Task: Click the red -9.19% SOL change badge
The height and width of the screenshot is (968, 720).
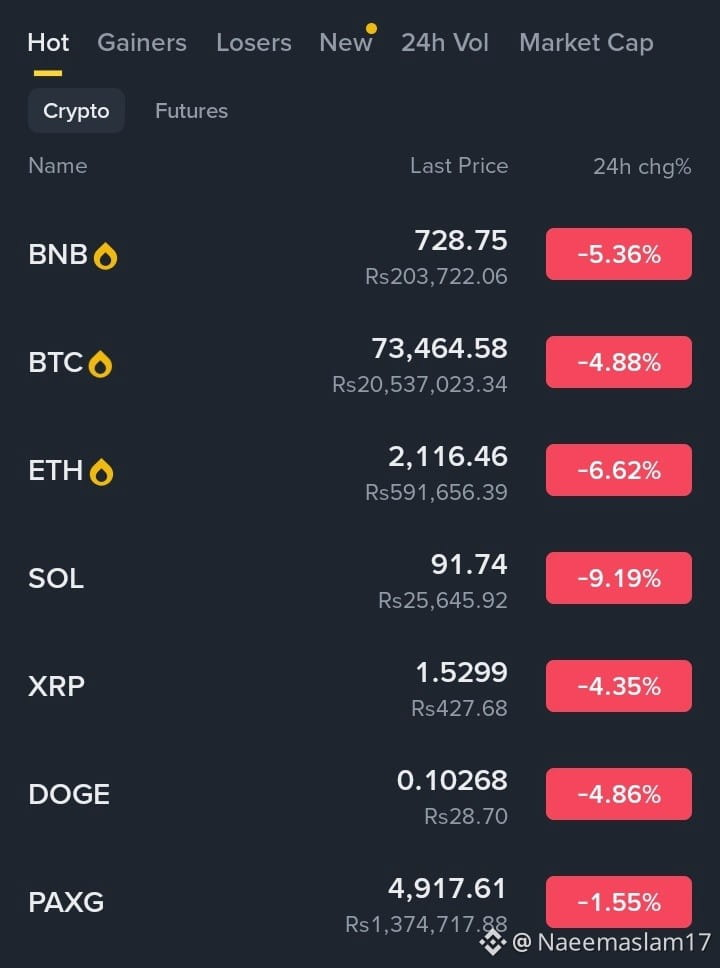Action: [x=618, y=578]
